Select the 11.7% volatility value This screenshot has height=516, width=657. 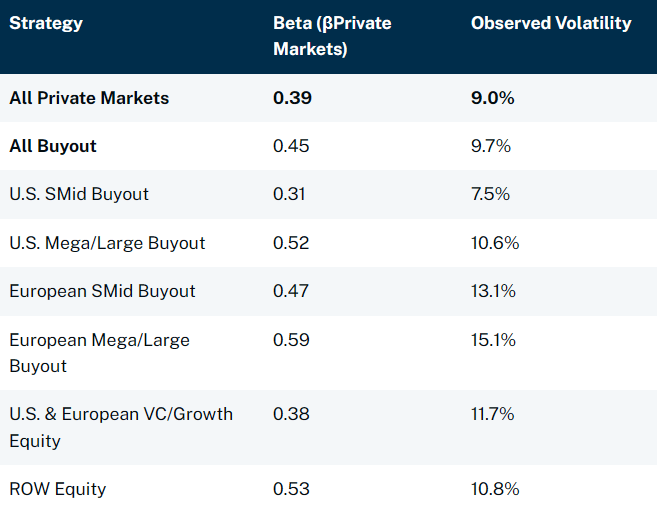click(x=494, y=414)
